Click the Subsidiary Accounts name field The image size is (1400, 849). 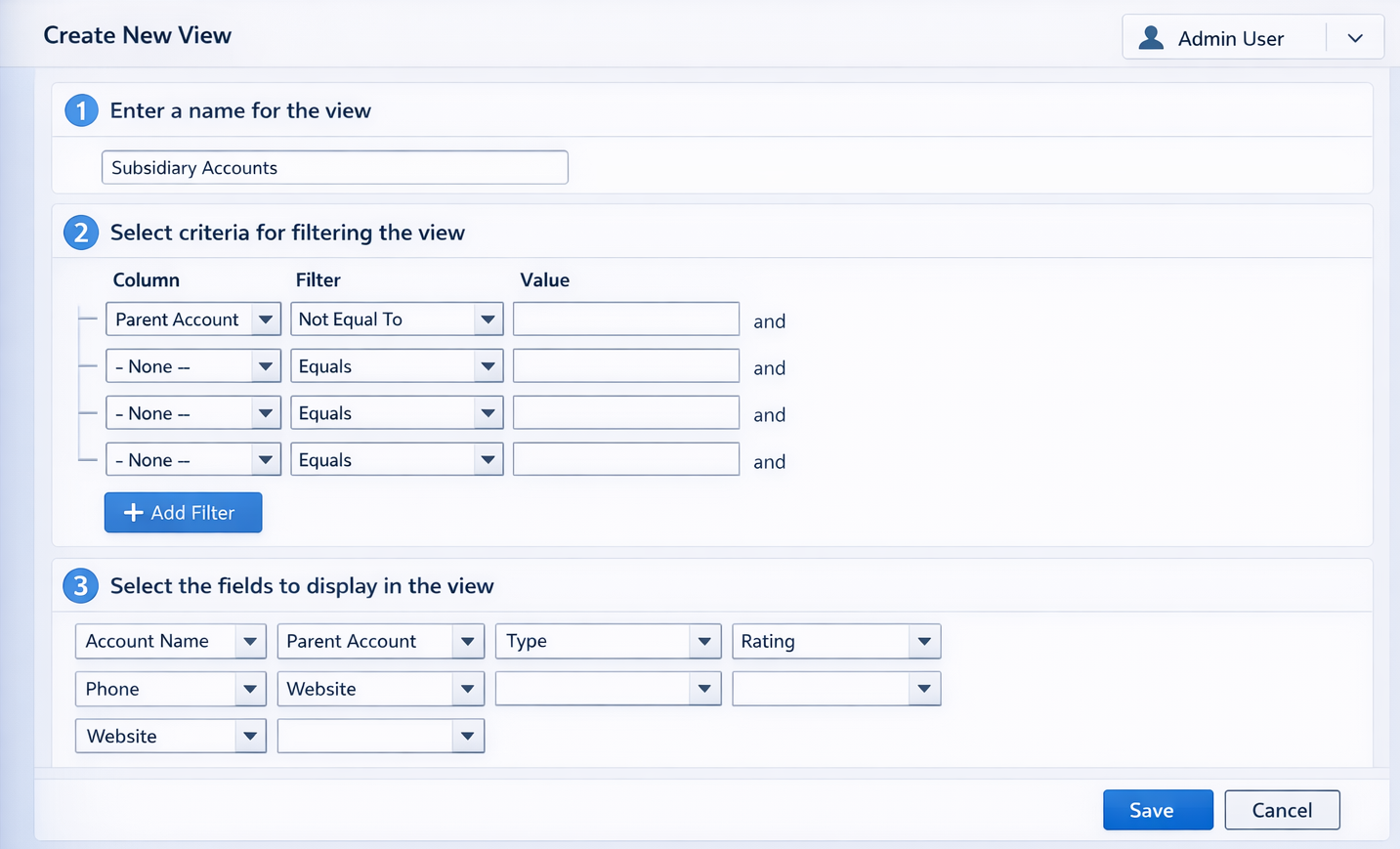pos(334,167)
